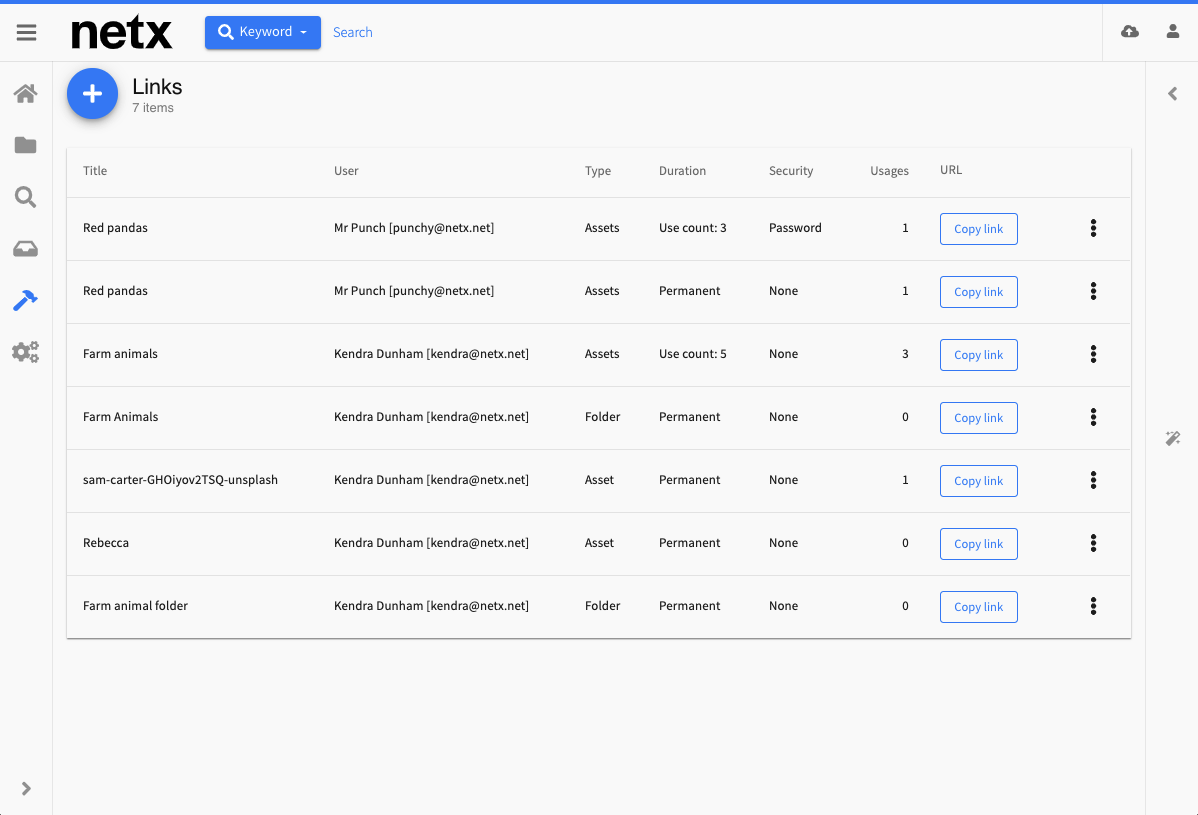Click usages value 3 for Farm animals

point(905,354)
